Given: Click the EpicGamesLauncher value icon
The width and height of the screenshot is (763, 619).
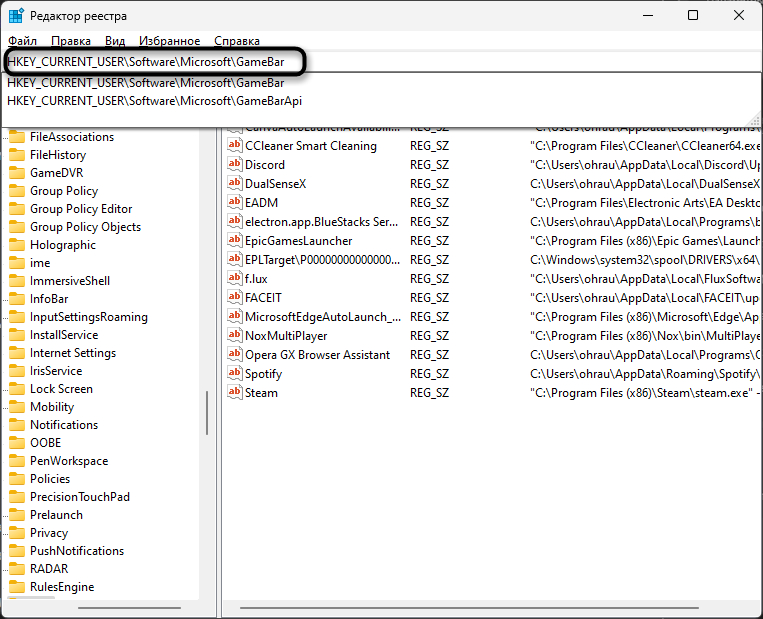Looking at the screenshot, I should coord(235,240).
